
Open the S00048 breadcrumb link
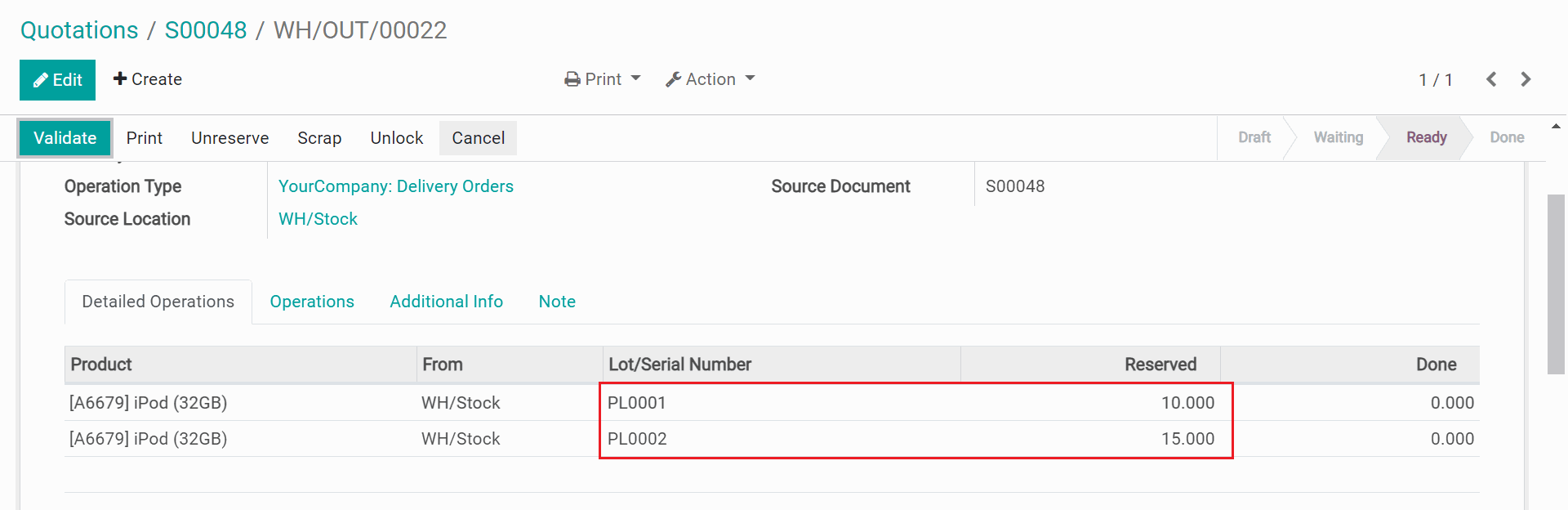[206, 30]
